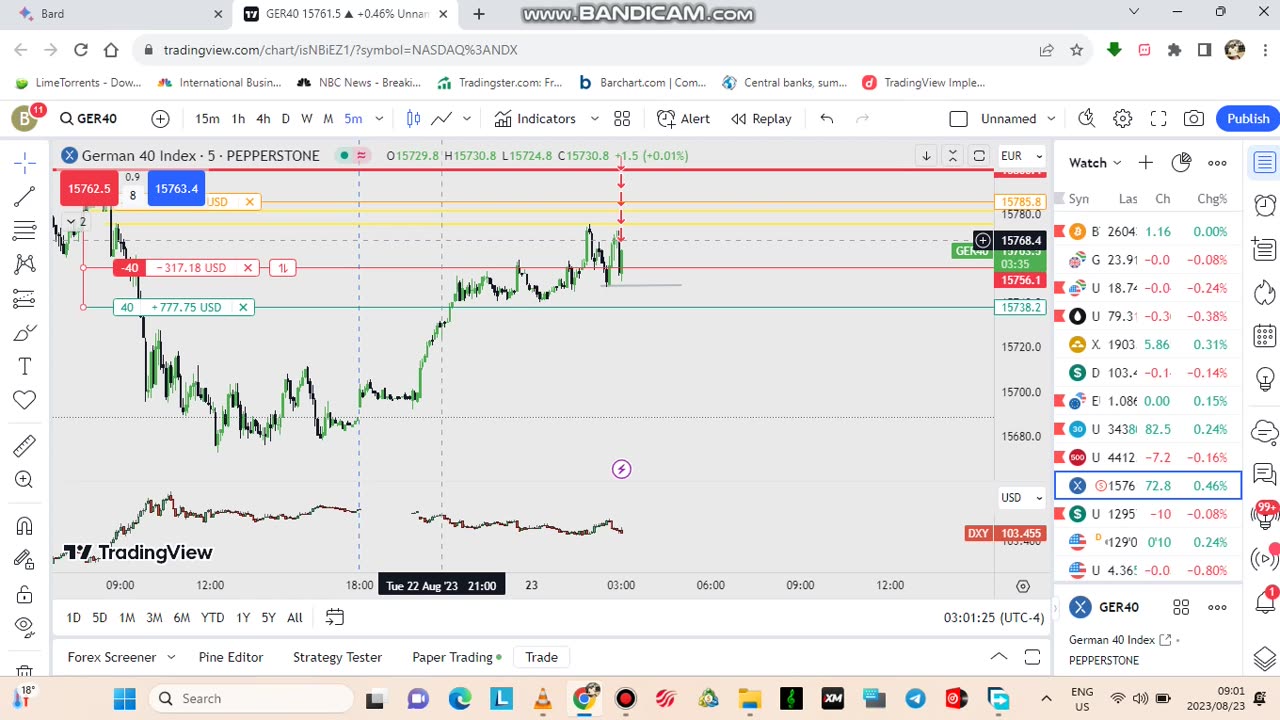Open the candlestick chart style selector
1280x720 pixels.
[413, 118]
